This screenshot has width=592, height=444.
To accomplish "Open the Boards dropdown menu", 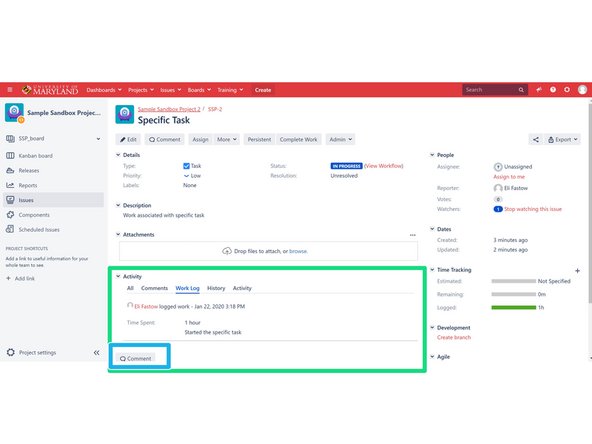I will pos(199,90).
